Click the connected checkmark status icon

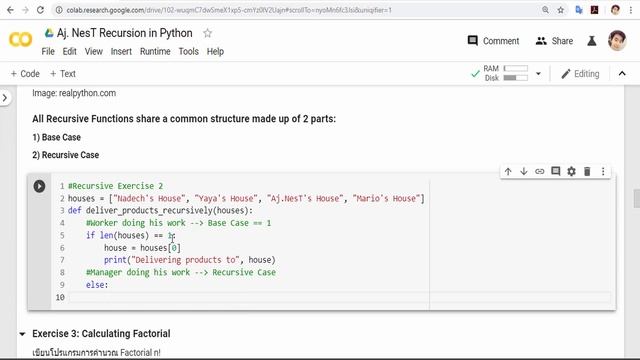[475, 74]
